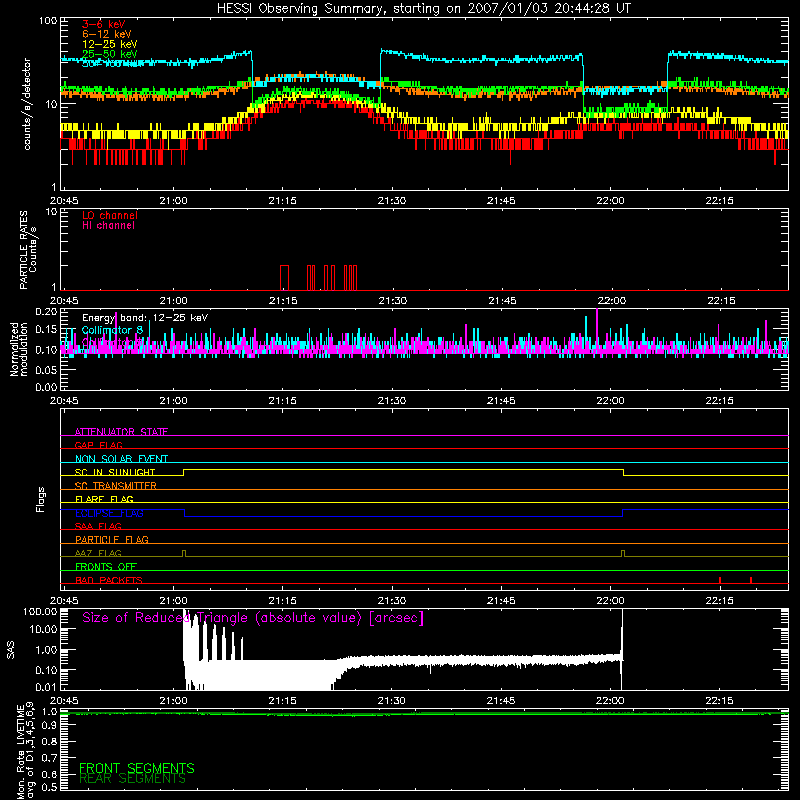800x800 pixels.
Task: Click the 0.9 value on livetime y-axis
Action: point(49,726)
